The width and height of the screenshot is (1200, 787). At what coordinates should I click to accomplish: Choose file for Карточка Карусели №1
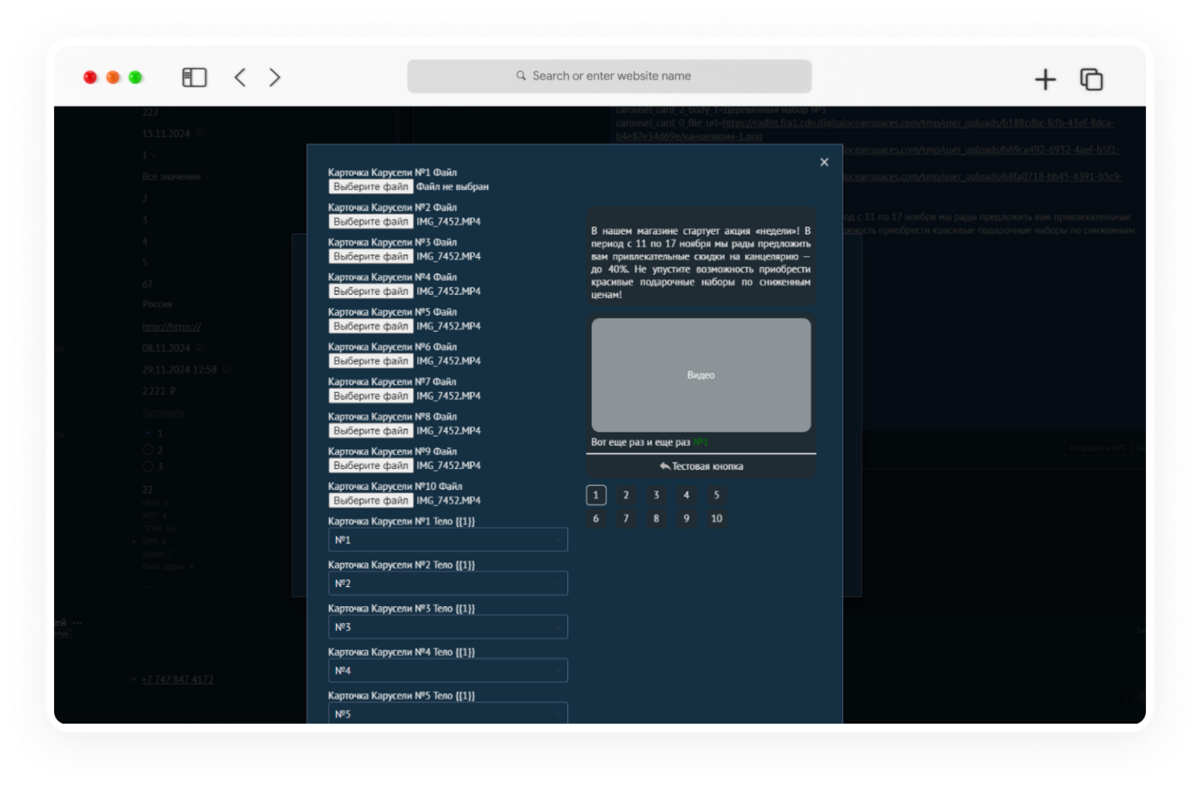point(371,187)
